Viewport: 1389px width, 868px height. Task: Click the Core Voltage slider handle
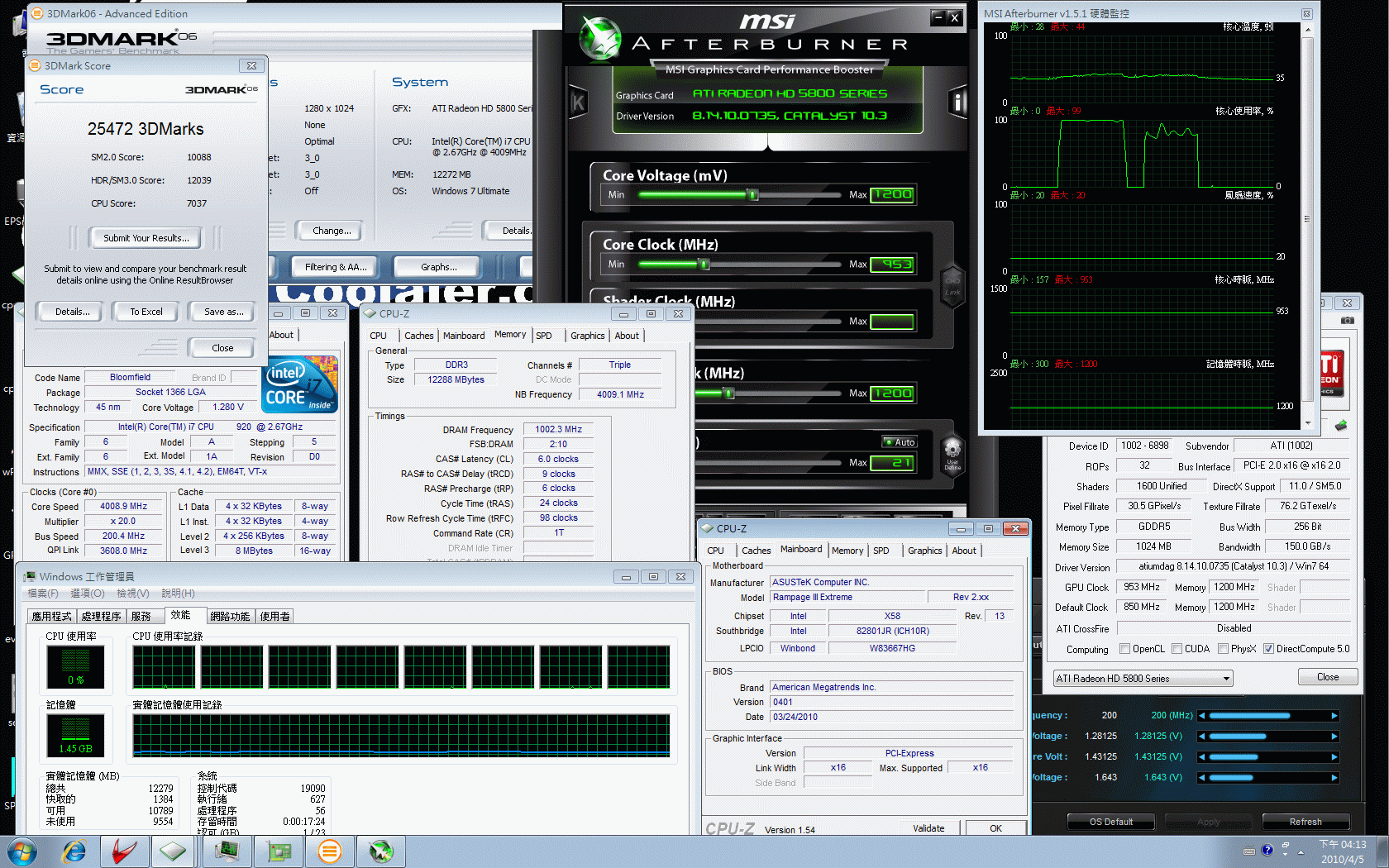coord(752,195)
